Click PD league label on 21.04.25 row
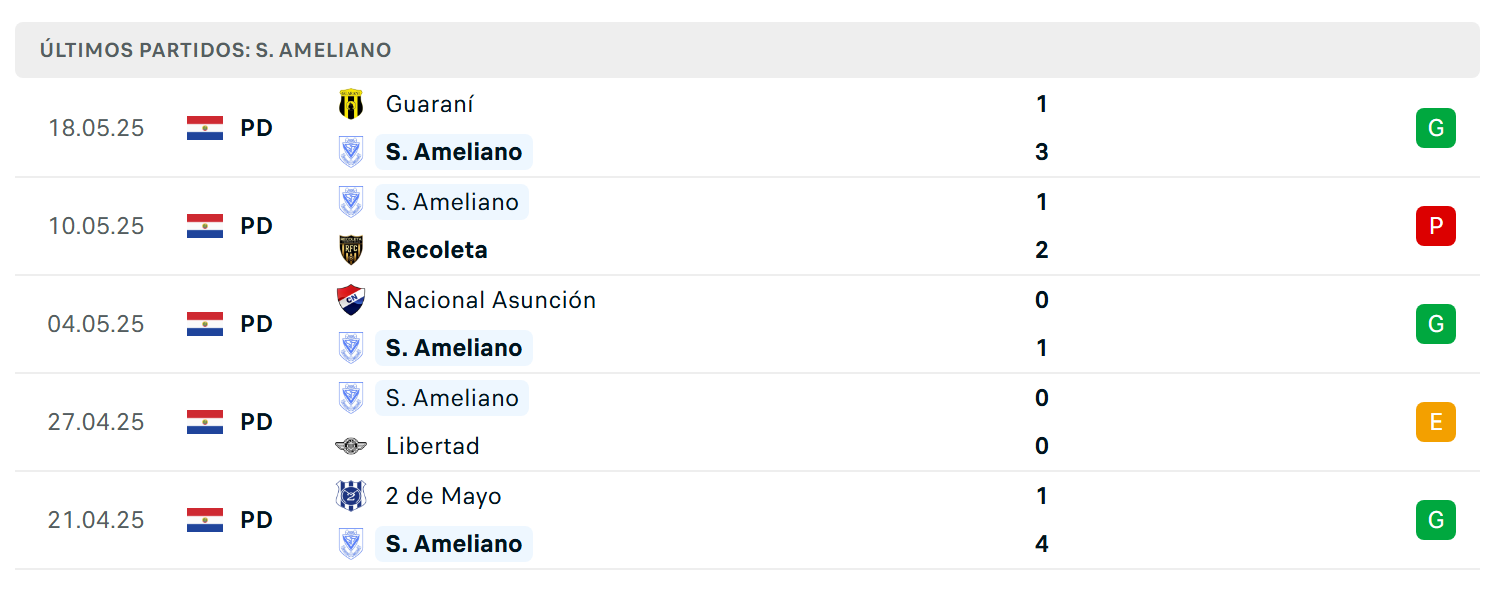This screenshot has width=1495, height=596. pyautogui.click(x=257, y=520)
